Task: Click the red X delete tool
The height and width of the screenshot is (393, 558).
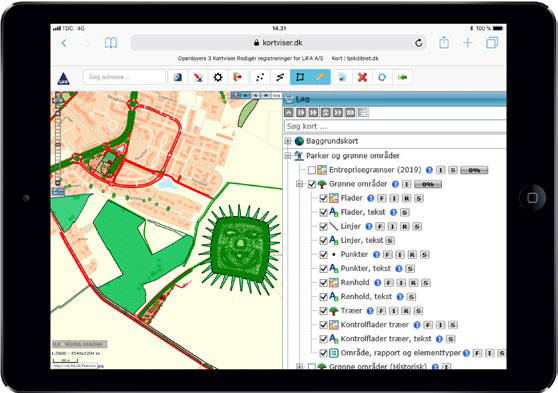Action: click(x=362, y=77)
